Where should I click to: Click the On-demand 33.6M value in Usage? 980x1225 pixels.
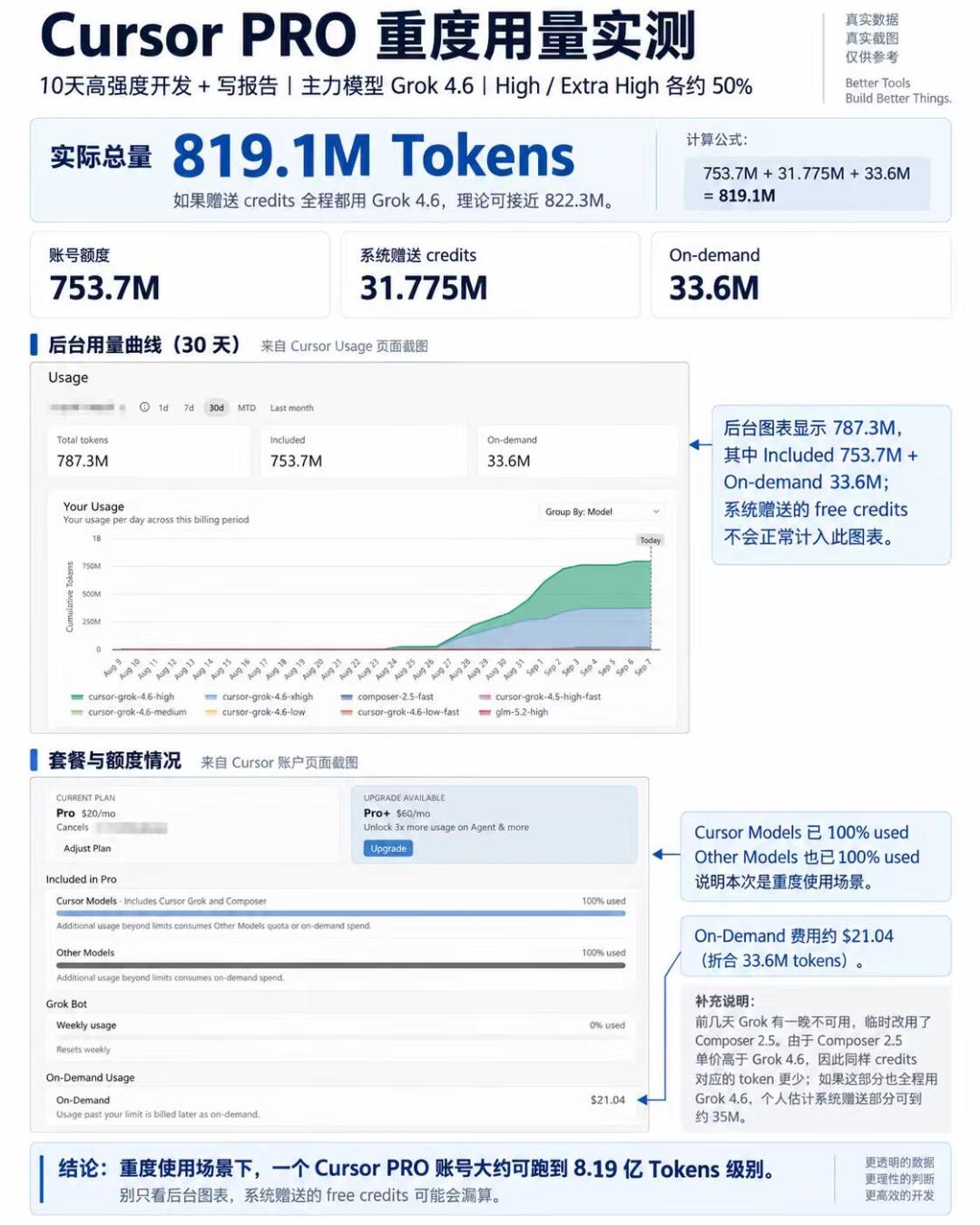[508, 461]
